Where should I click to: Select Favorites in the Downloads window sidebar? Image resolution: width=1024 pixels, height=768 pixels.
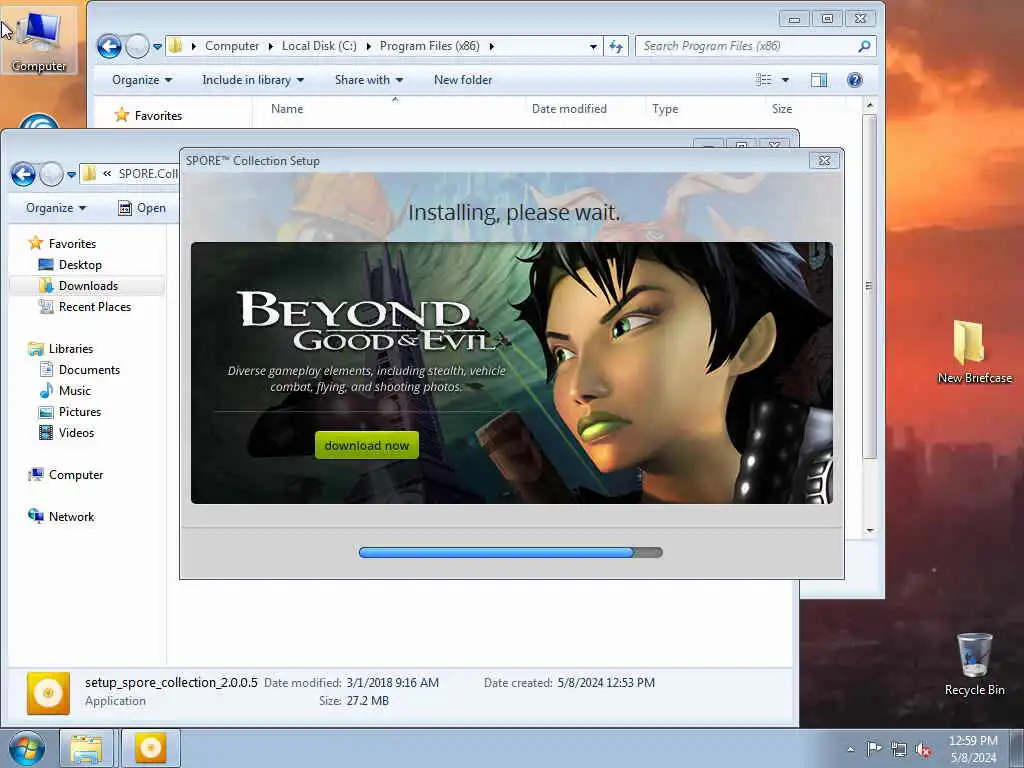pyautogui.click(x=63, y=244)
